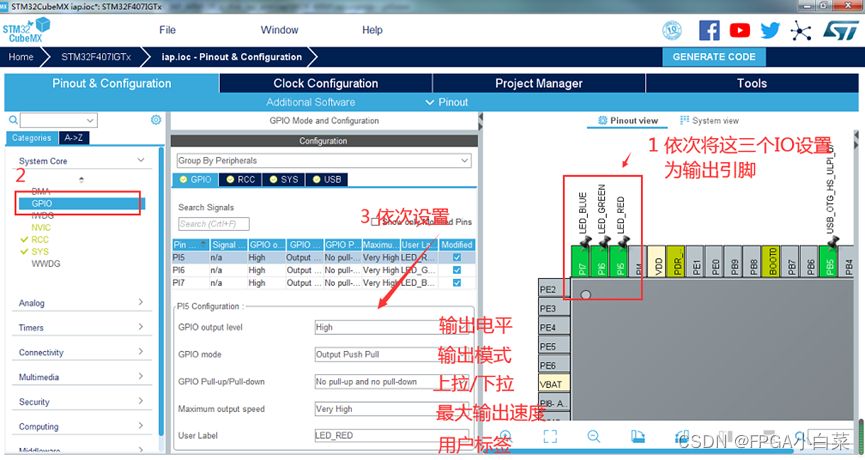The image size is (865, 460).
Task: Select green pin PI5 on the chip
Action: pos(619,261)
